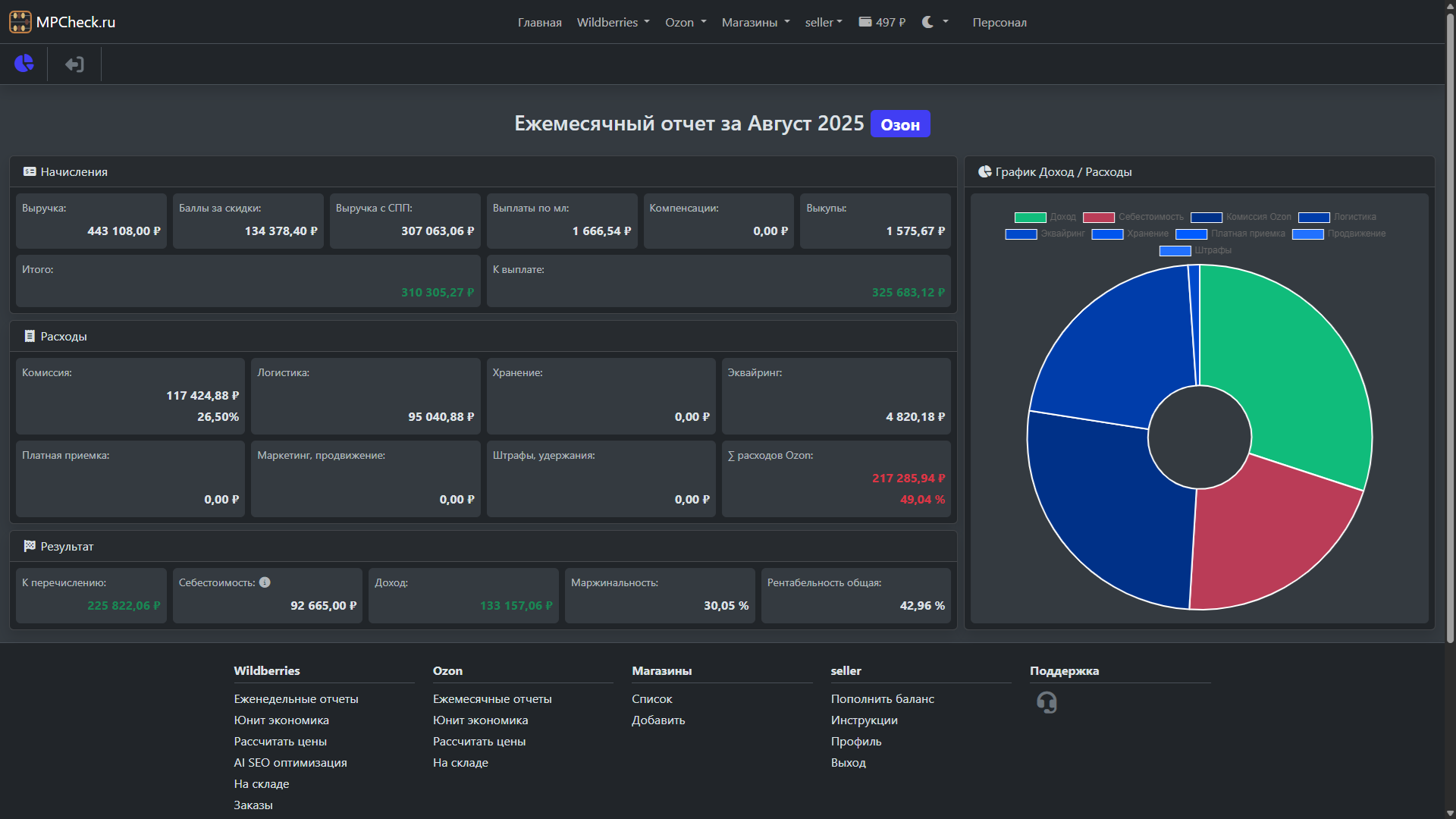
Task: Click the Σ расходов Ozon value 217 285,94 ₽
Action: [x=908, y=478]
